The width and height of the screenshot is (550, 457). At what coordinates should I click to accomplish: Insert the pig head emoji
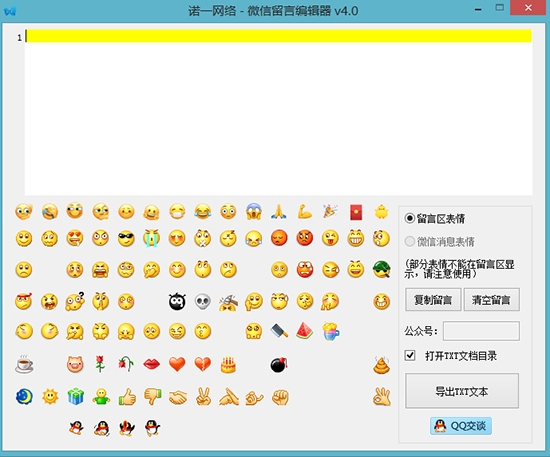(75, 364)
